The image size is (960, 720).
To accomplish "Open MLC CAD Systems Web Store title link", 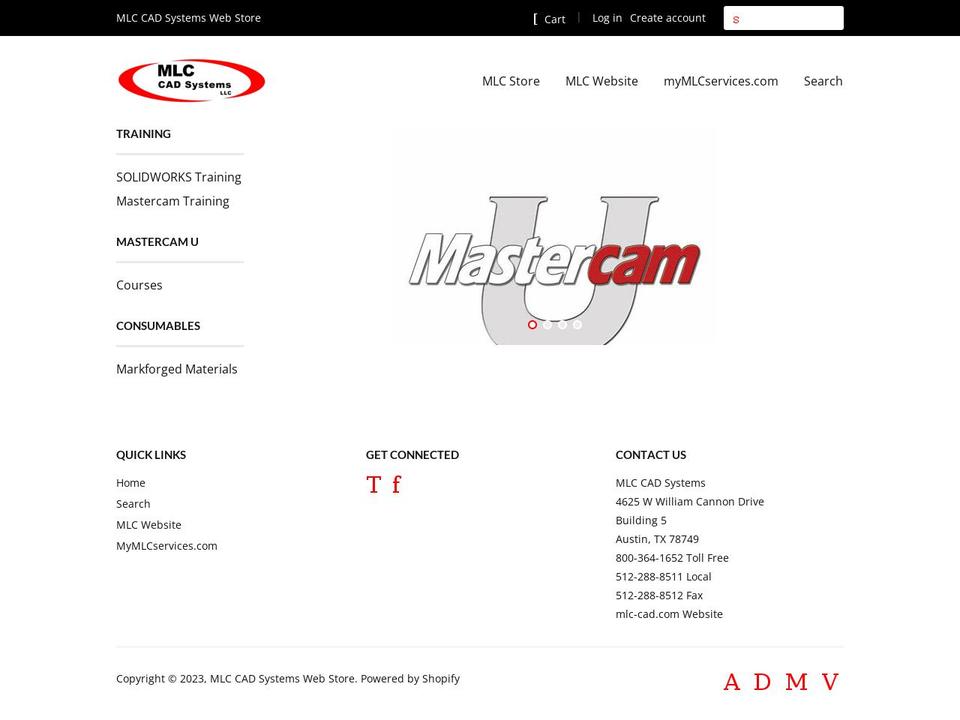I will (x=189, y=18).
